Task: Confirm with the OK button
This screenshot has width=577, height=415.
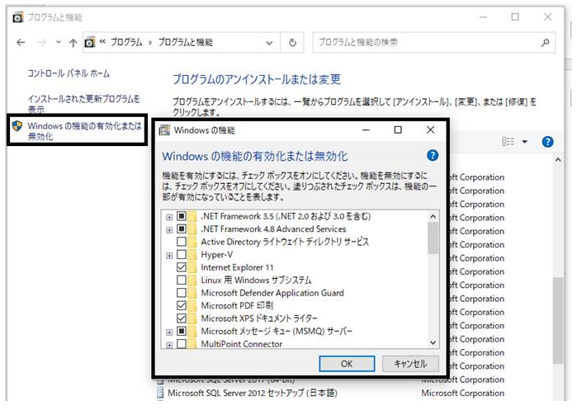Action: click(x=347, y=364)
